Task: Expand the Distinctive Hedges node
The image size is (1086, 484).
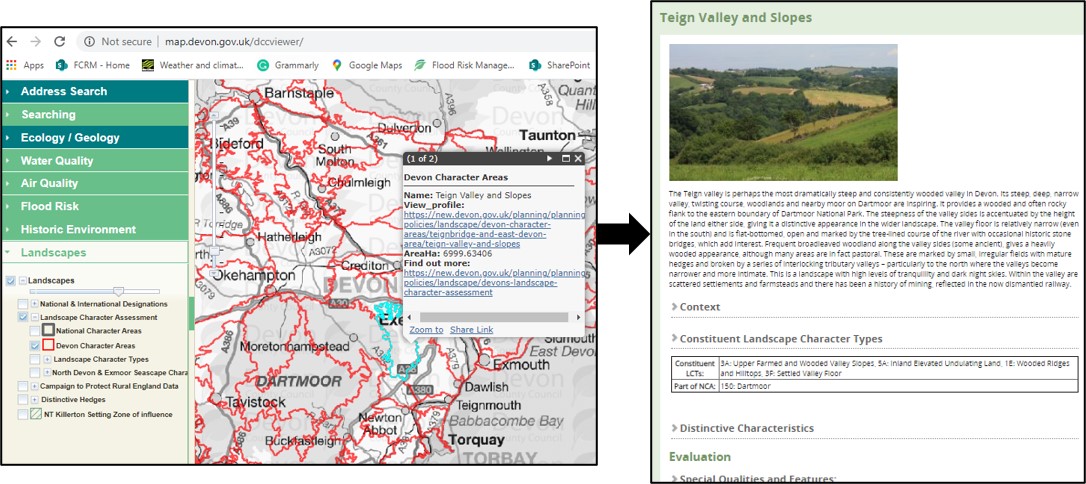Action: [x=35, y=400]
